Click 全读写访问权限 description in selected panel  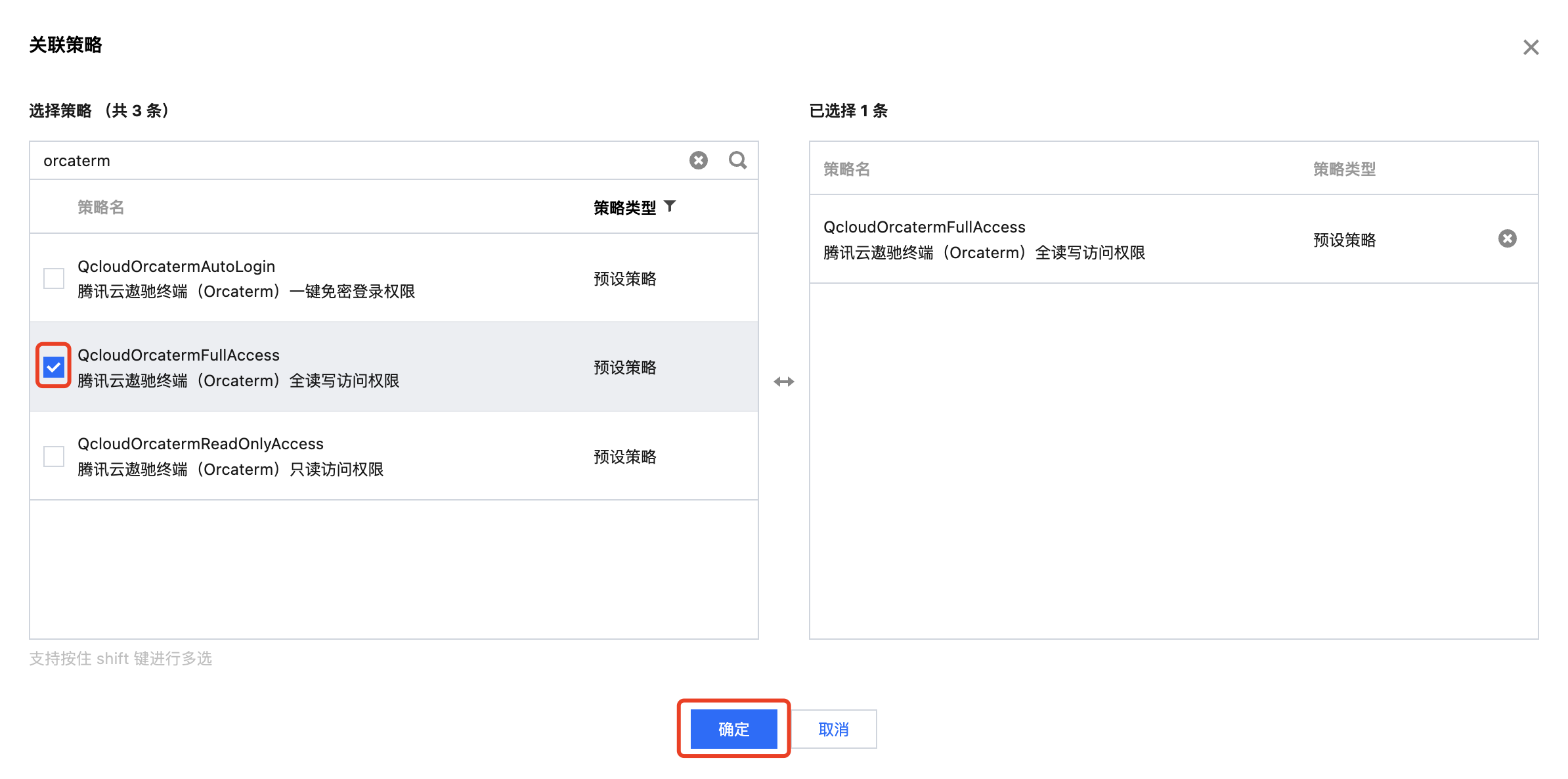[x=1090, y=253]
